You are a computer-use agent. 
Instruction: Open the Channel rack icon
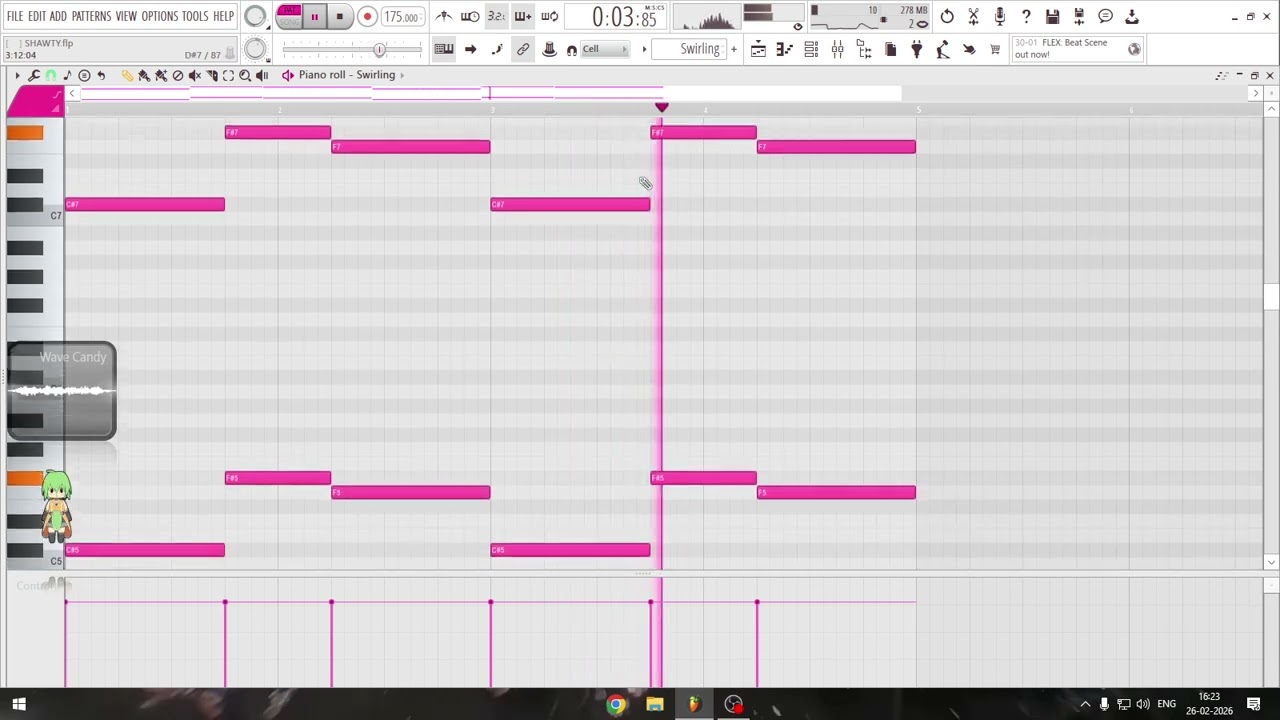pyautogui.click(x=811, y=49)
